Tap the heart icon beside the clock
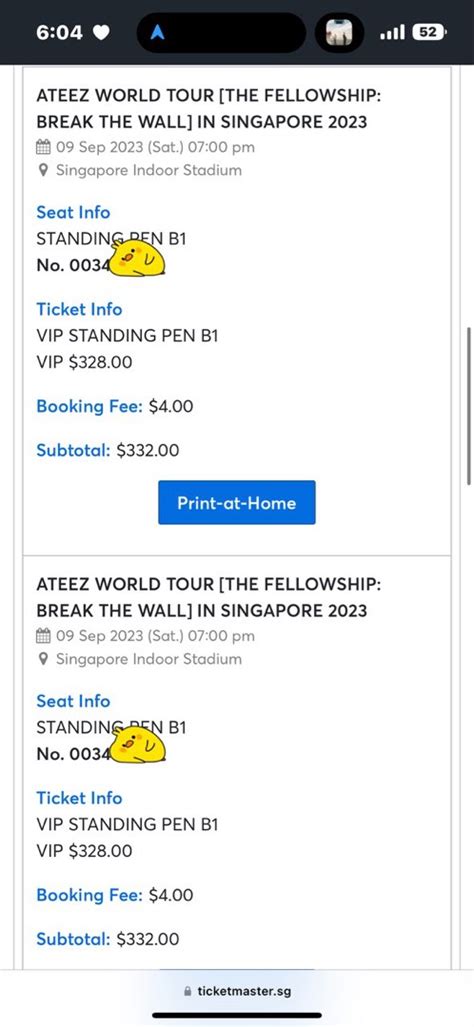This screenshot has height=1027, width=474. coord(101,32)
